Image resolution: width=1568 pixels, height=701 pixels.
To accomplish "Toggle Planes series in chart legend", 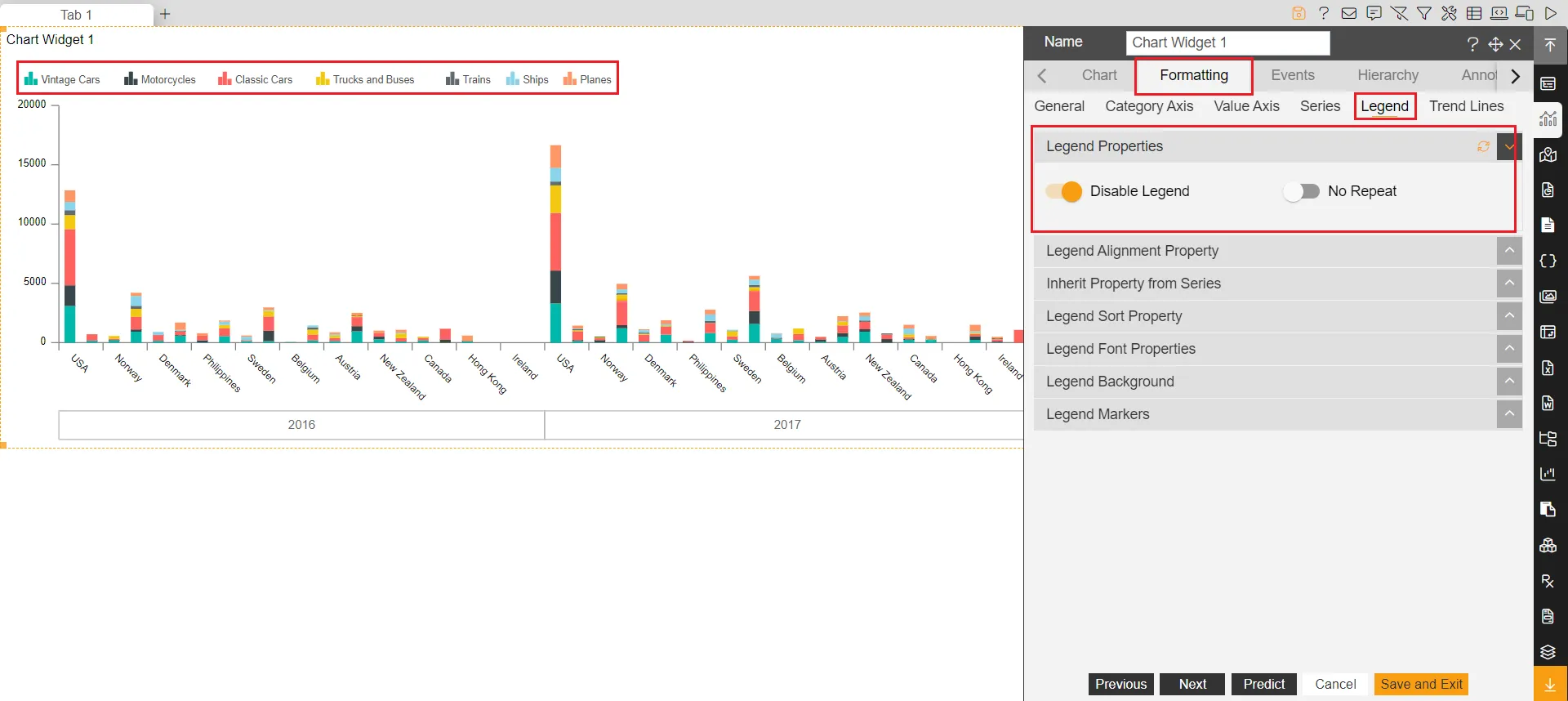I will 587,79.
